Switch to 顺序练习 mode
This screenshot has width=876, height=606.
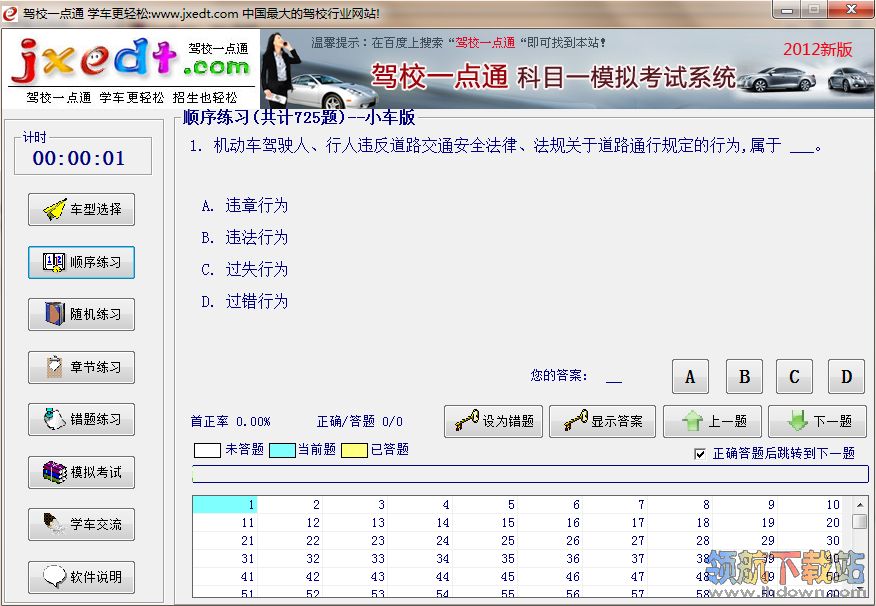82,262
